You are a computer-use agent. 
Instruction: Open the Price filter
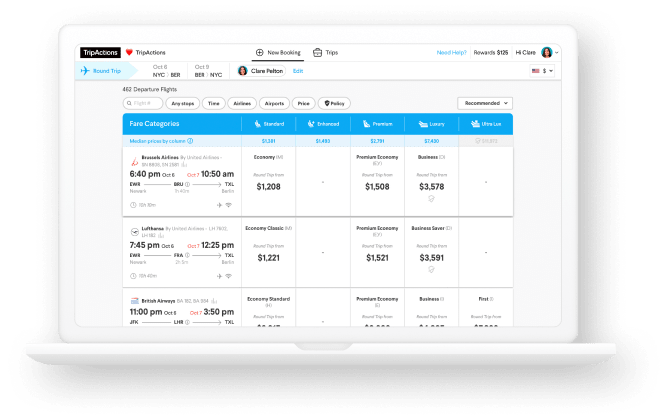click(x=303, y=103)
